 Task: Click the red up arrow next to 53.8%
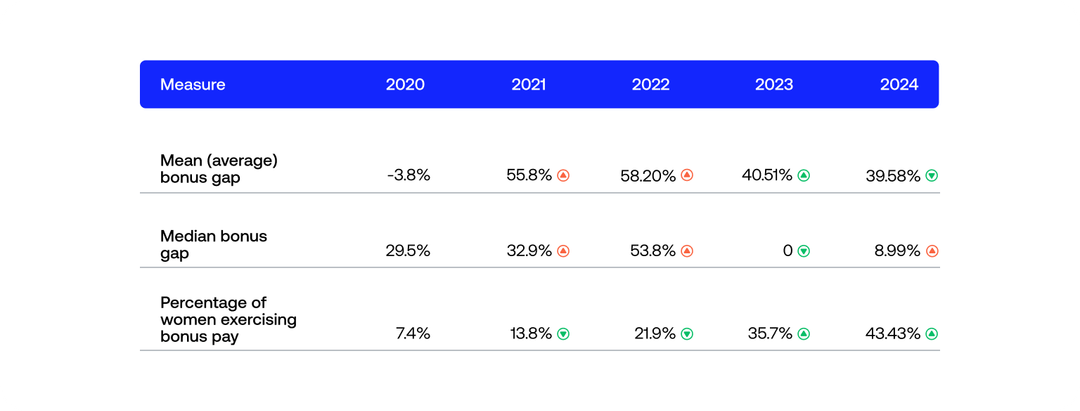point(687,251)
